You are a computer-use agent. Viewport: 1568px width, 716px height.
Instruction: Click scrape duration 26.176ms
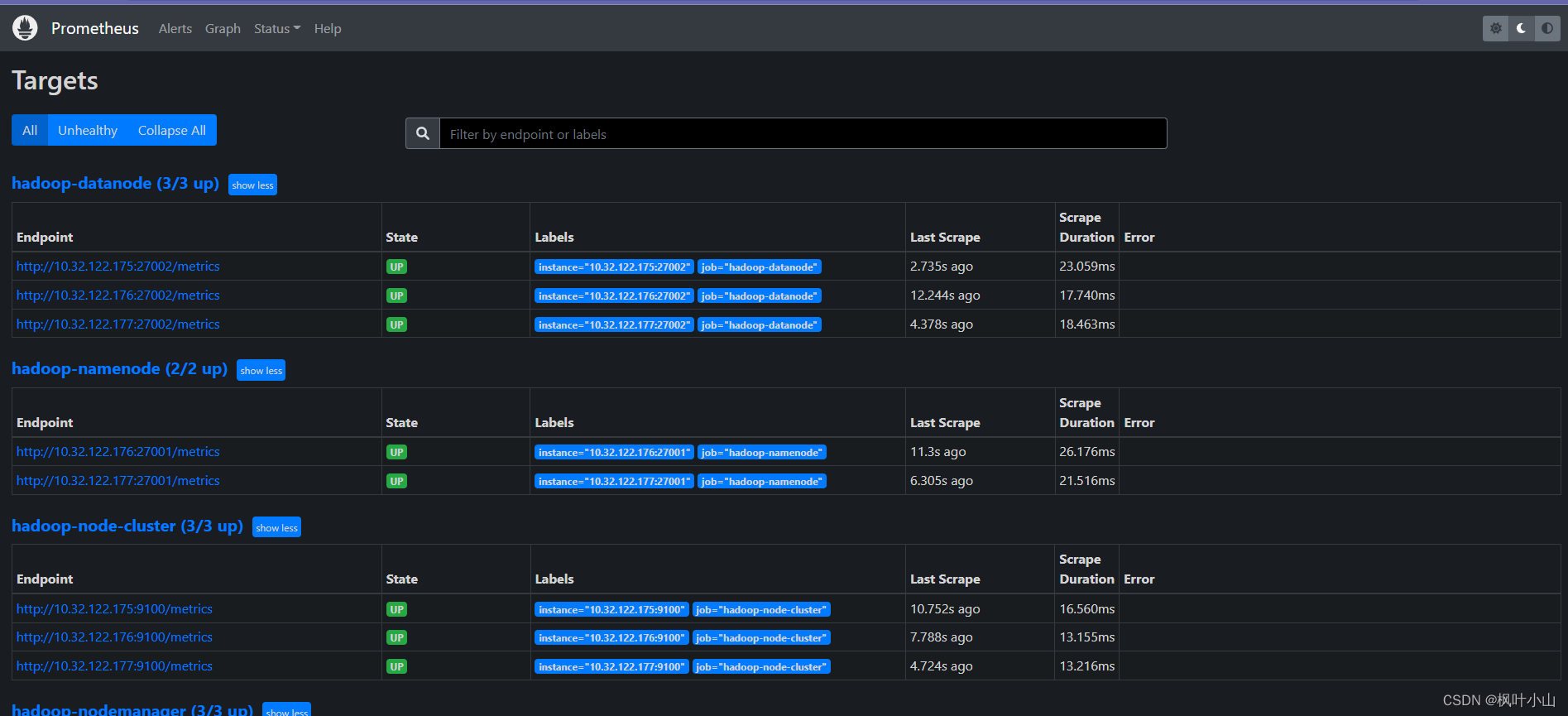tap(1087, 452)
